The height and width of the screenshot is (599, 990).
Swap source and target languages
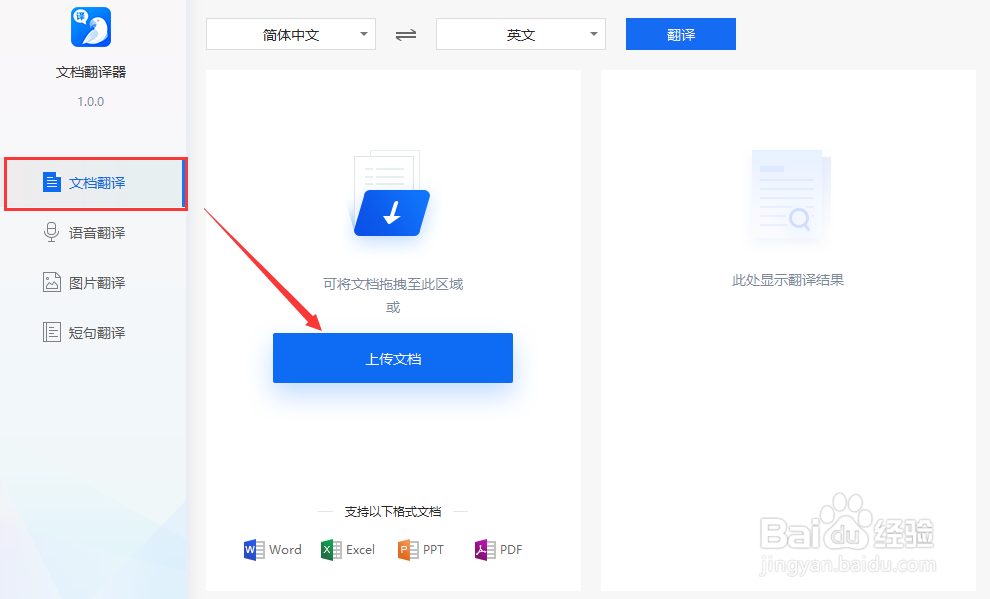[405, 33]
